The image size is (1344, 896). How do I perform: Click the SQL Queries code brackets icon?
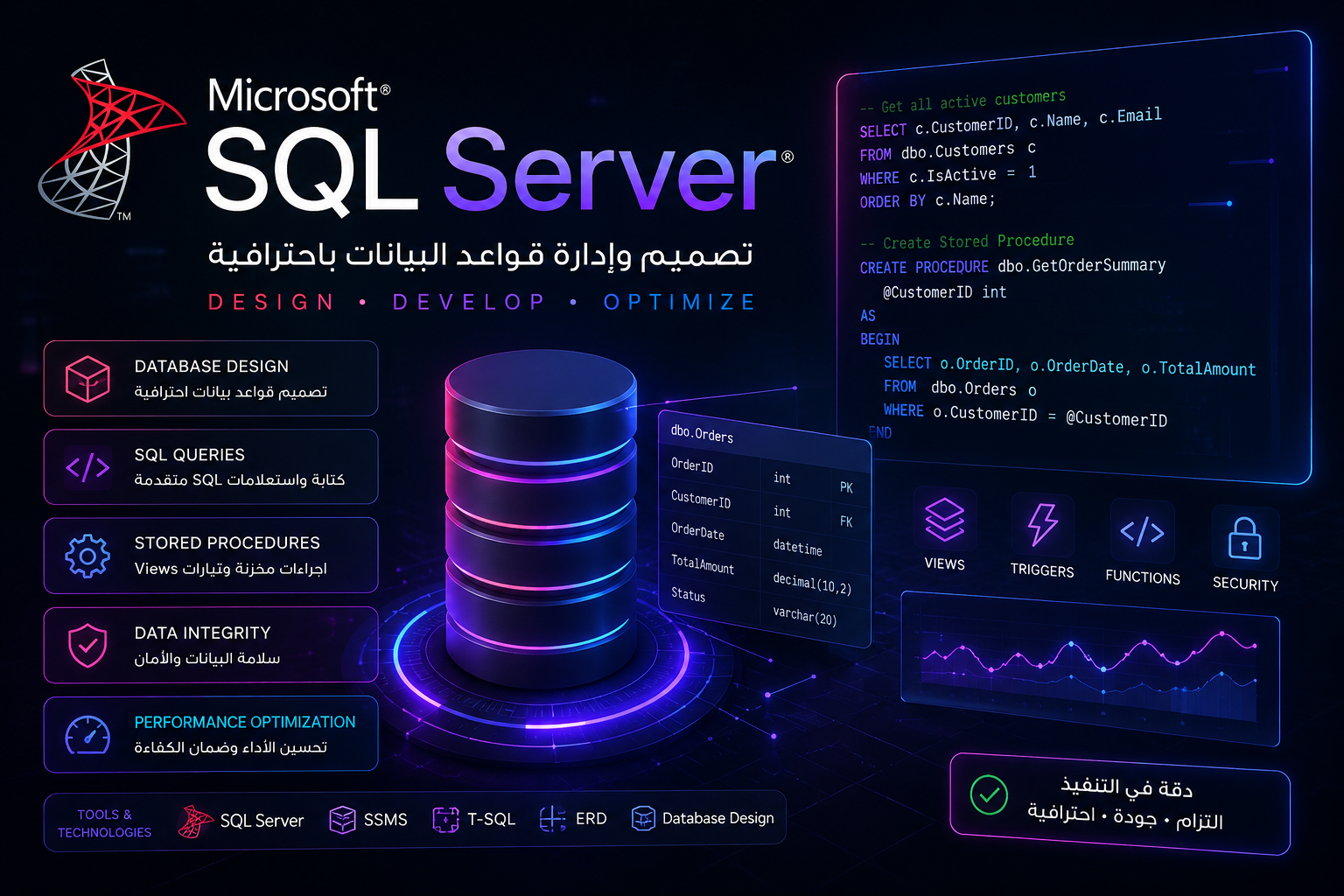tap(87, 467)
